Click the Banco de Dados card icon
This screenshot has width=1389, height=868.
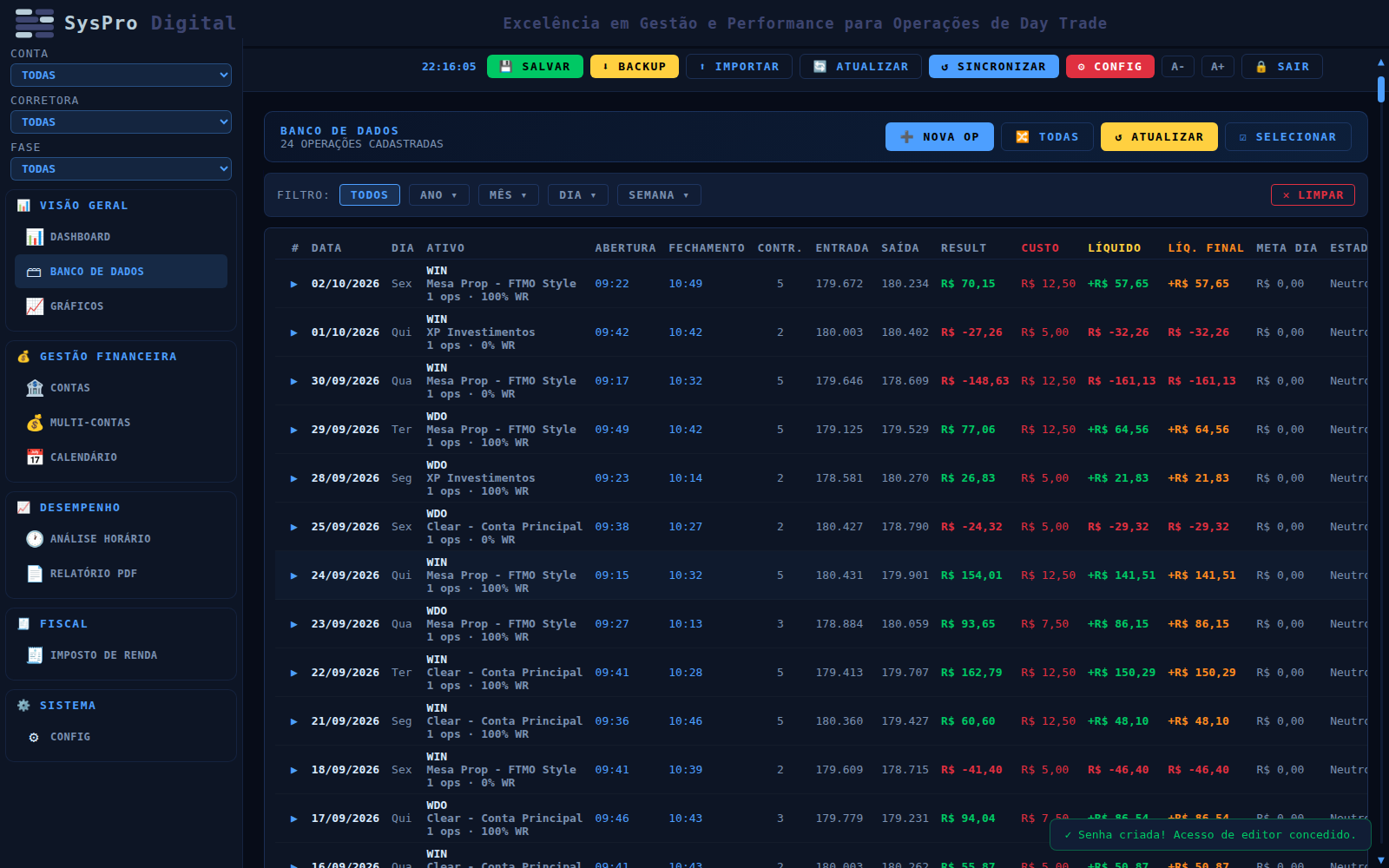34,272
